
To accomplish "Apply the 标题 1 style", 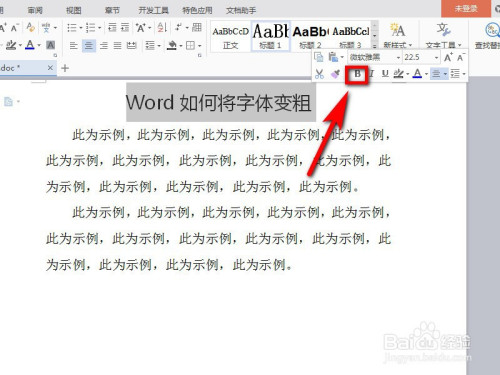I will click(271, 37).
